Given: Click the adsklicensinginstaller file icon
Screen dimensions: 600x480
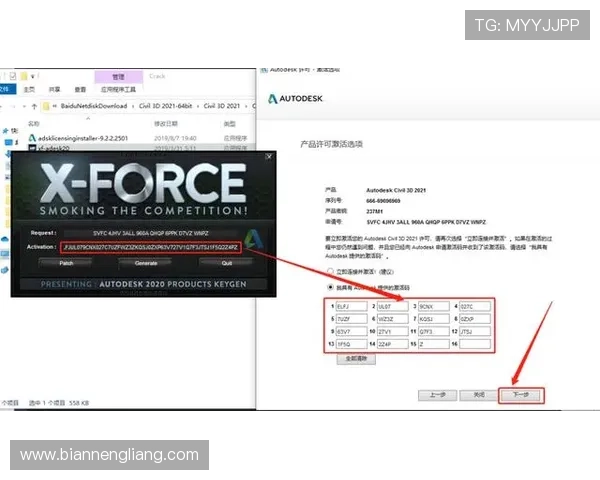Looking at the screenshot, I should pos(32,138).
